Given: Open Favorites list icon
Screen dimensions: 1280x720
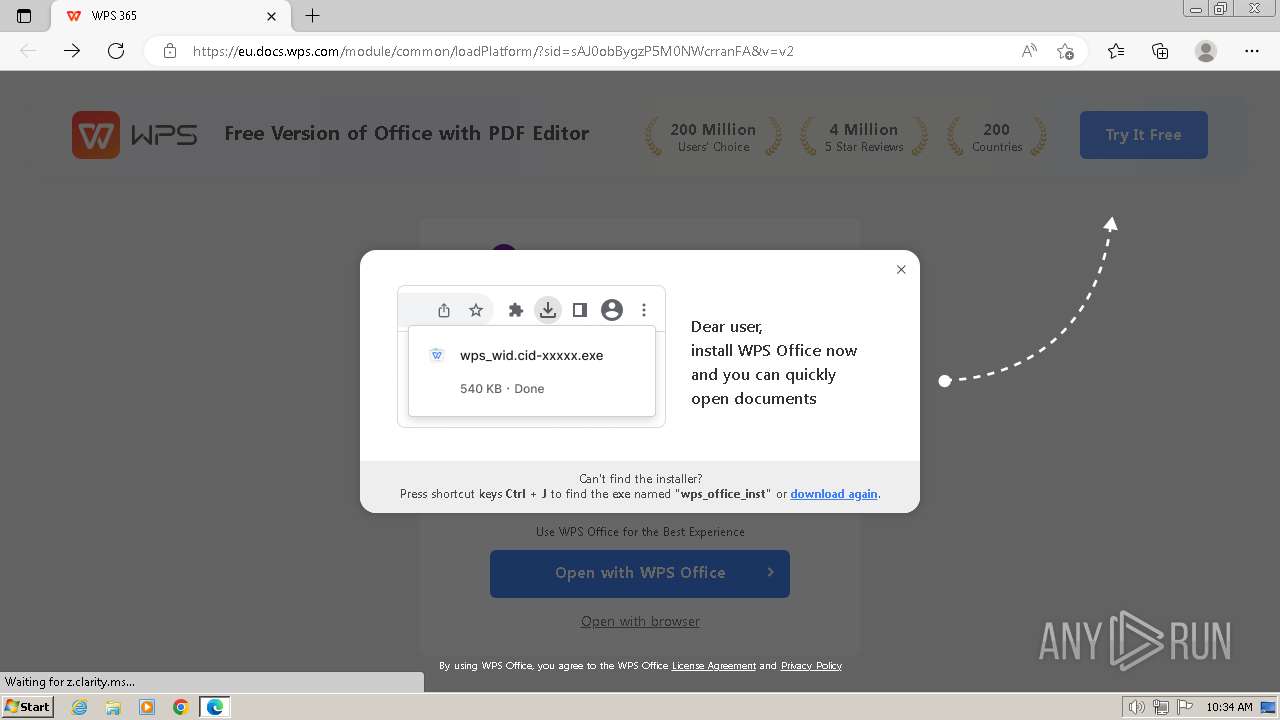Looking at the screenshot, I should tap(1116, 51).
